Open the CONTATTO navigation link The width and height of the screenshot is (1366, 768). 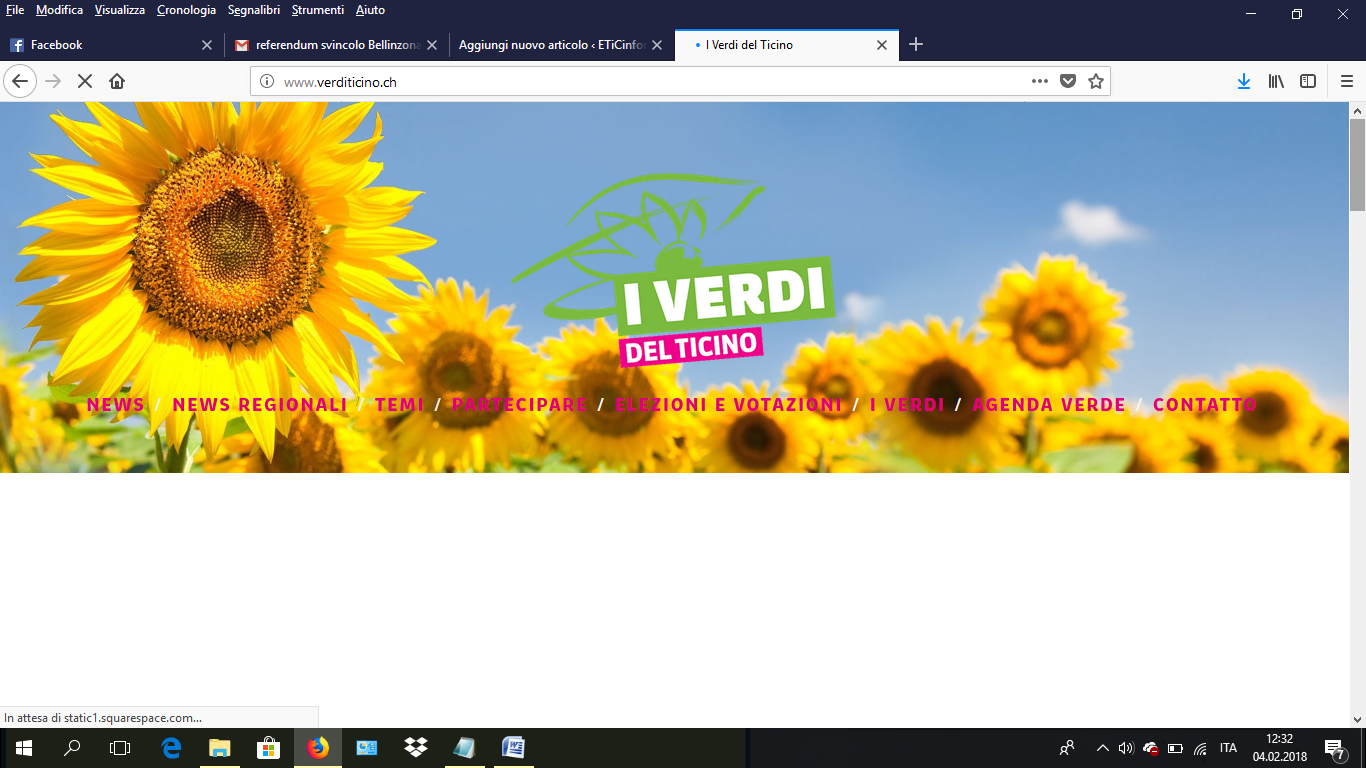[1205, 405]
